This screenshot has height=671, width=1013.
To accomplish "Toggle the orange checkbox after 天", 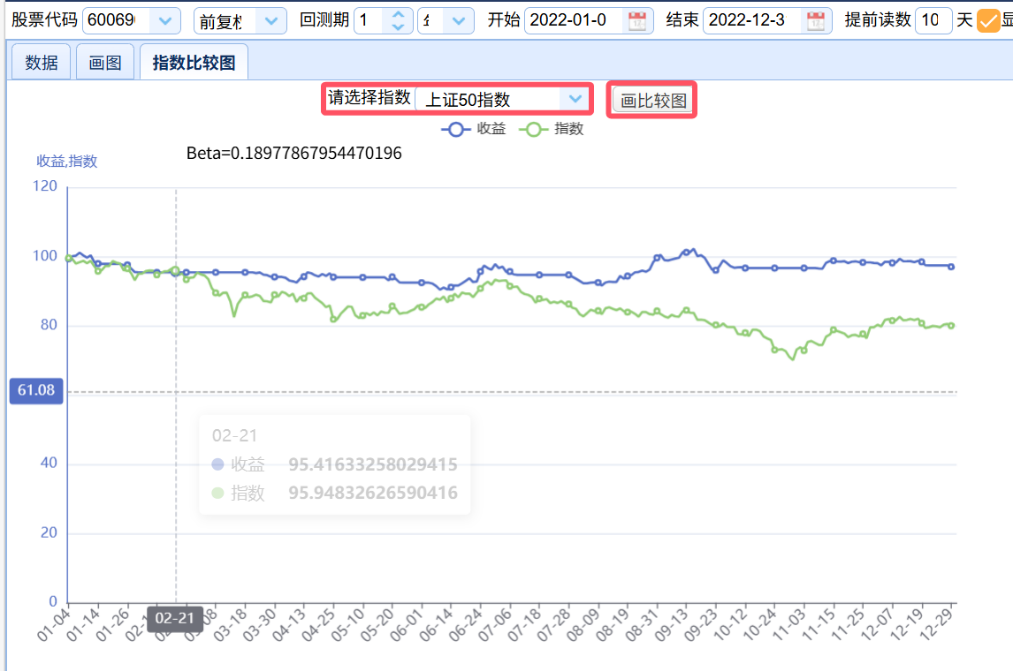I will [988, 21].
